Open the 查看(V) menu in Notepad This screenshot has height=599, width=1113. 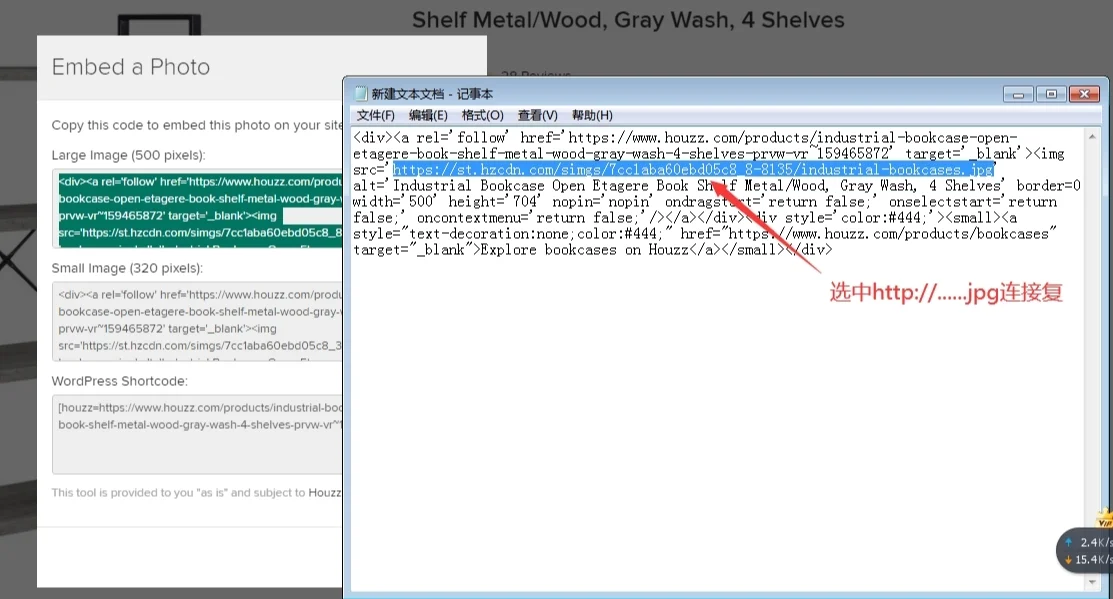click(x=537, y=115)
